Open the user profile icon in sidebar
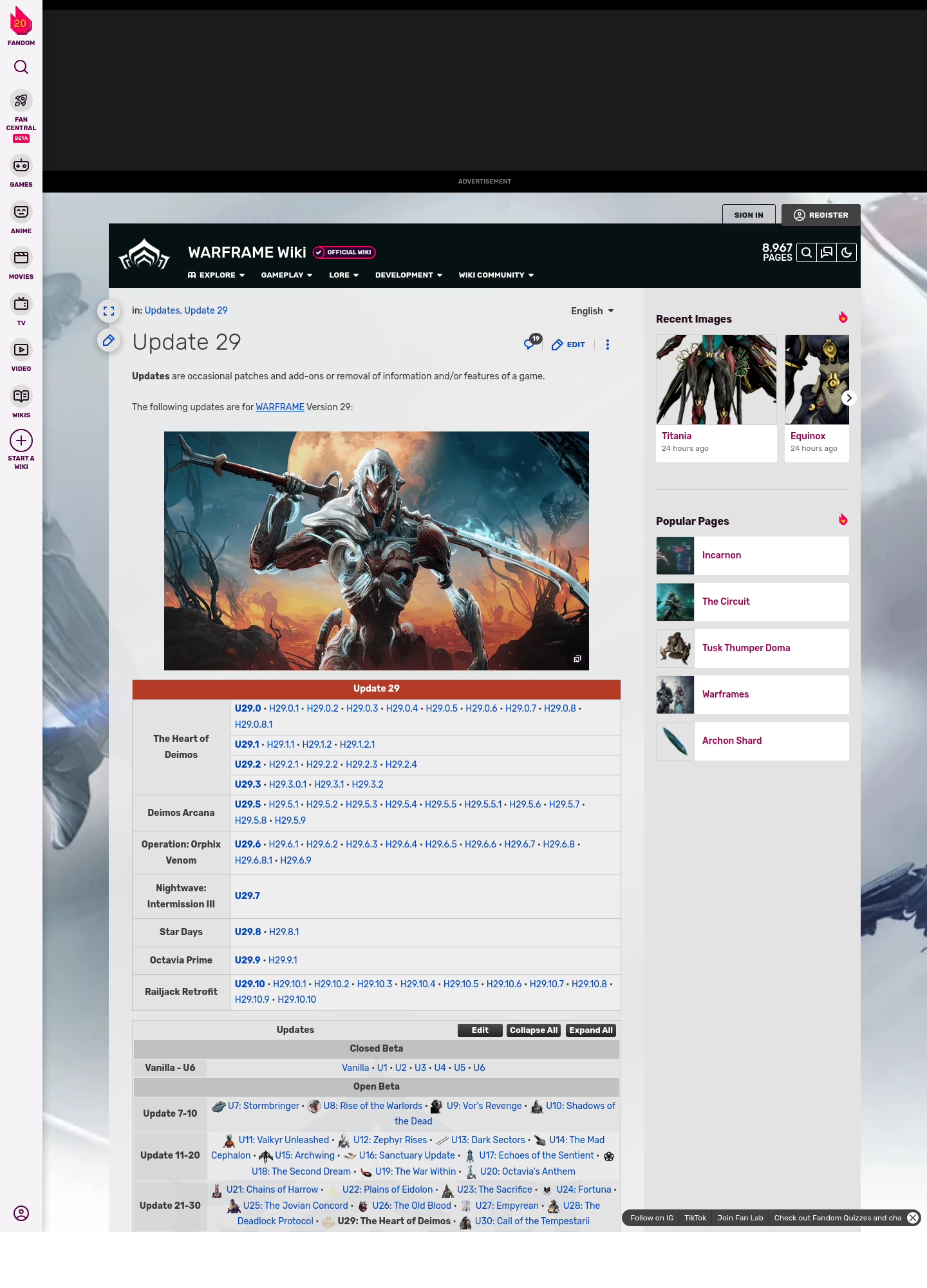 [x=21, y=1213]
